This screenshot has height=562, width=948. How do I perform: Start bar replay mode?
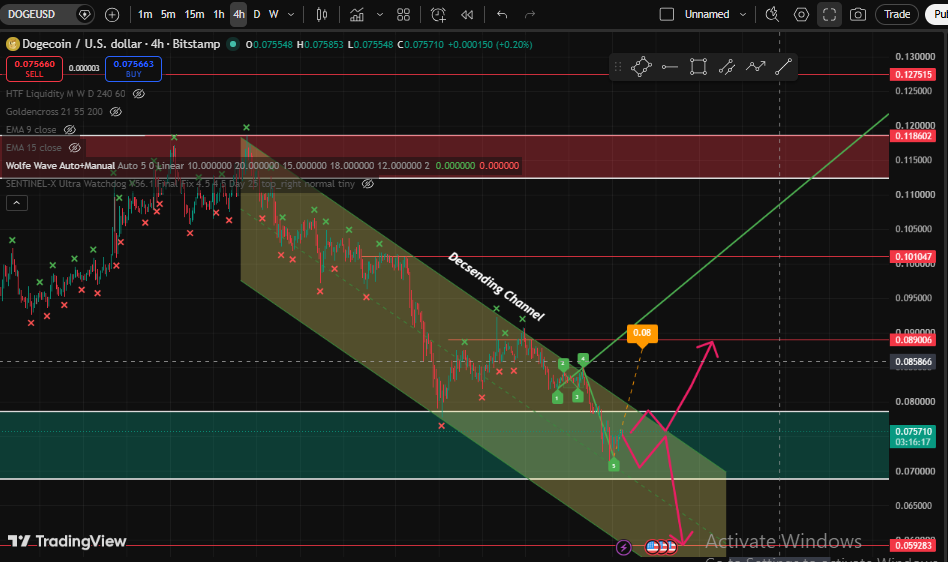coord(467,15)
